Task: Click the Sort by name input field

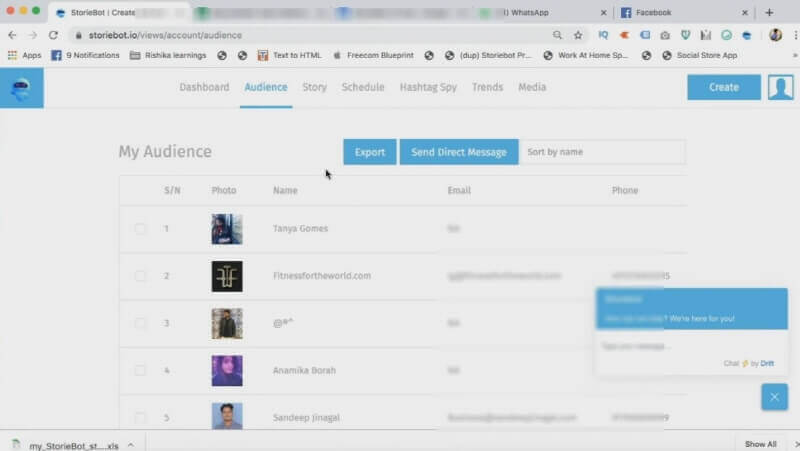Action: (x=602, y=152)
